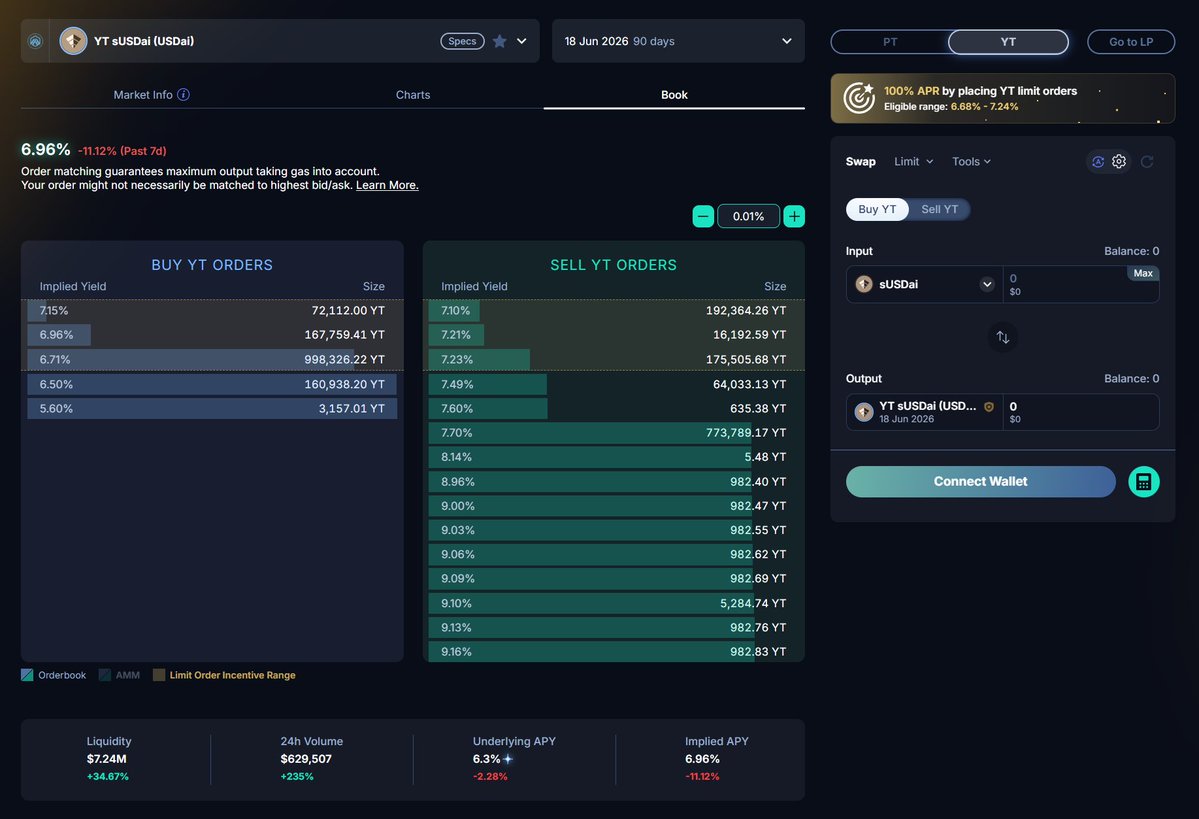The image size is (1199, 819).
Task: Click the Go to LP button
Action: click(1131, 42)
